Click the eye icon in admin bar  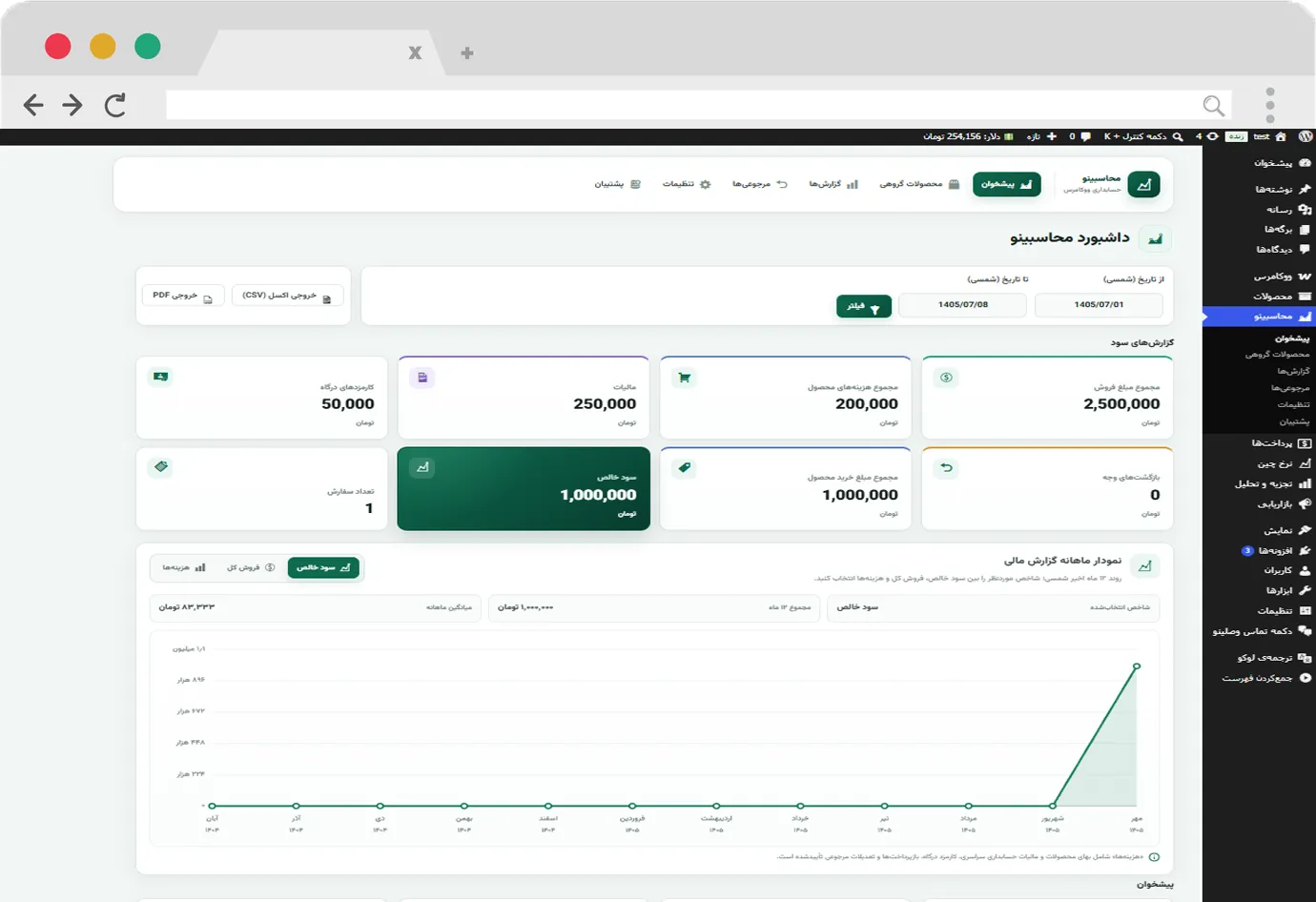tap(1212, 136)
